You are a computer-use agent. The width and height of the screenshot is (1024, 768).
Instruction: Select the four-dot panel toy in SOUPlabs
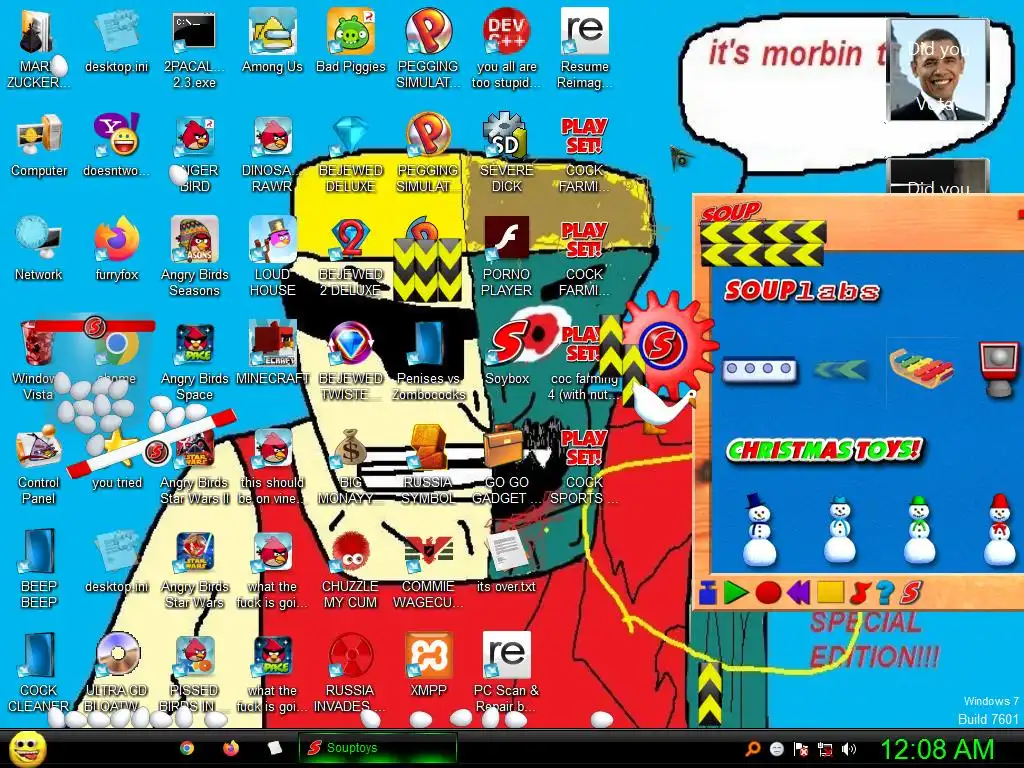click(760, 370)
